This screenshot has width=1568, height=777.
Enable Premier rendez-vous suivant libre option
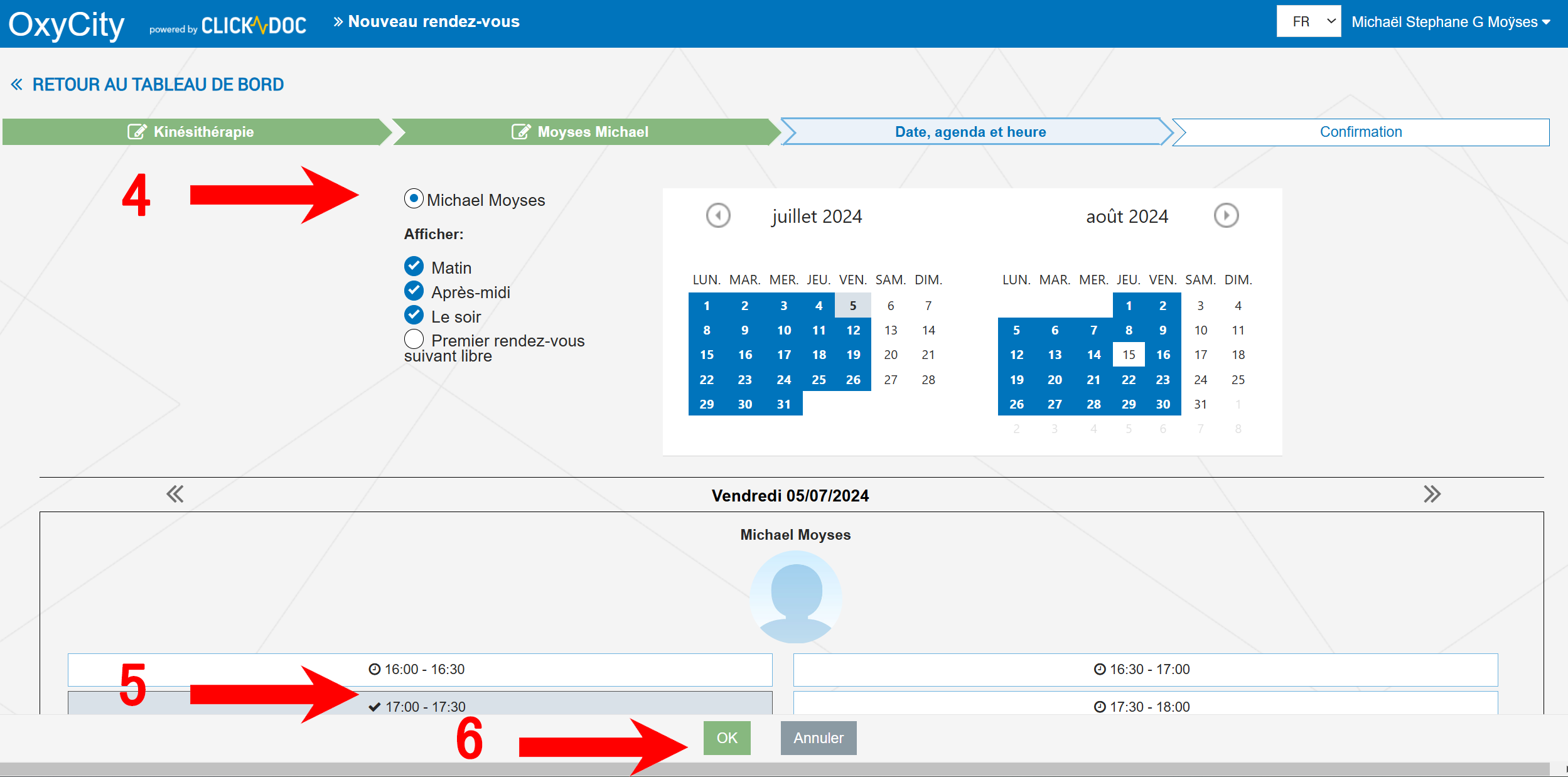tap(414, 340)
